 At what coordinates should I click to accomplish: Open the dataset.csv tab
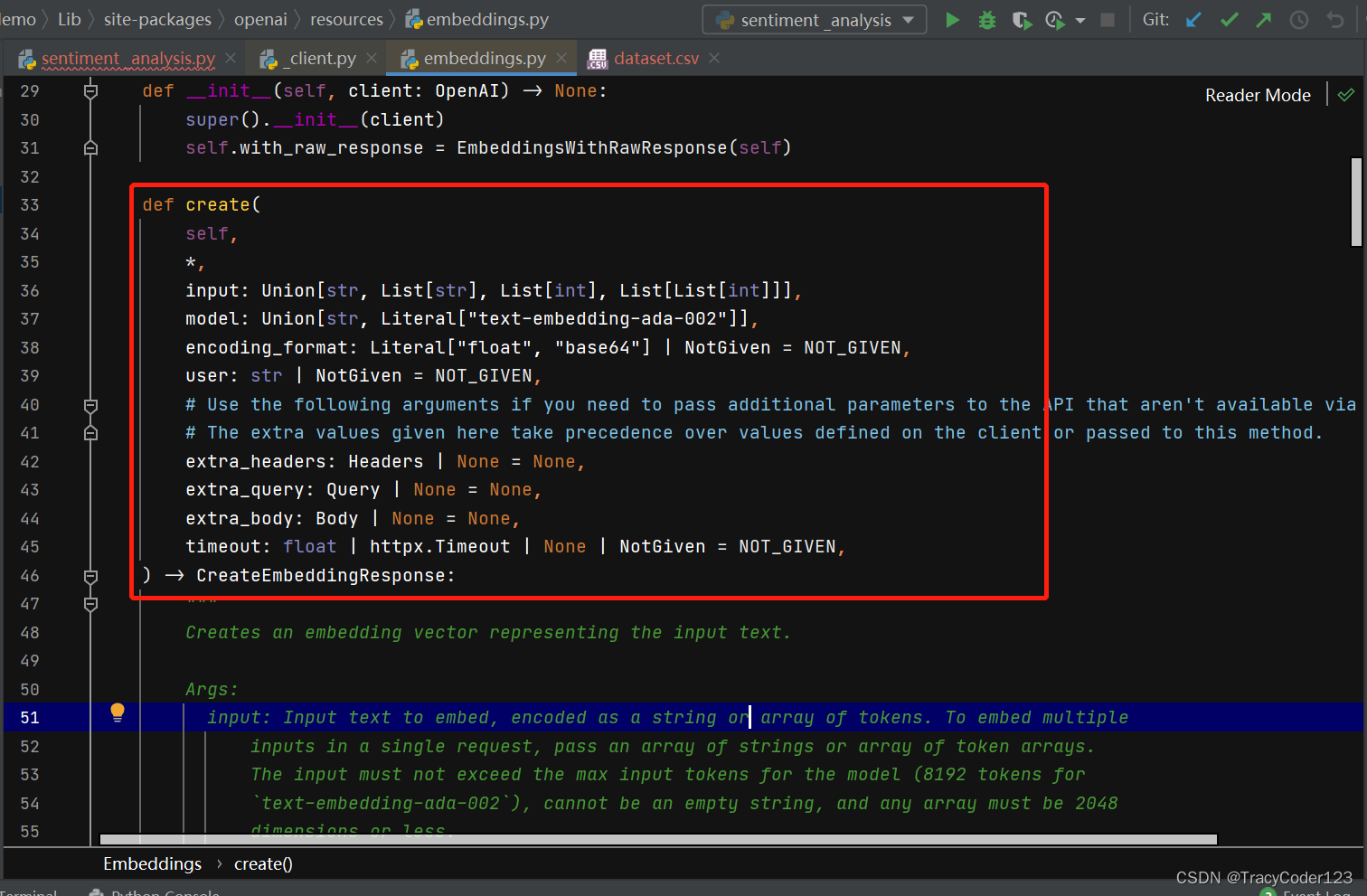pos(656,59)
